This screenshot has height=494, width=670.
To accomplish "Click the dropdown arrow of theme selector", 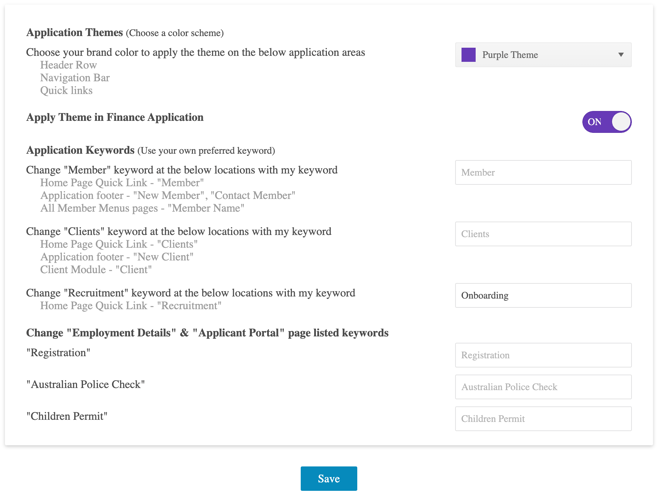I will 621,55.
